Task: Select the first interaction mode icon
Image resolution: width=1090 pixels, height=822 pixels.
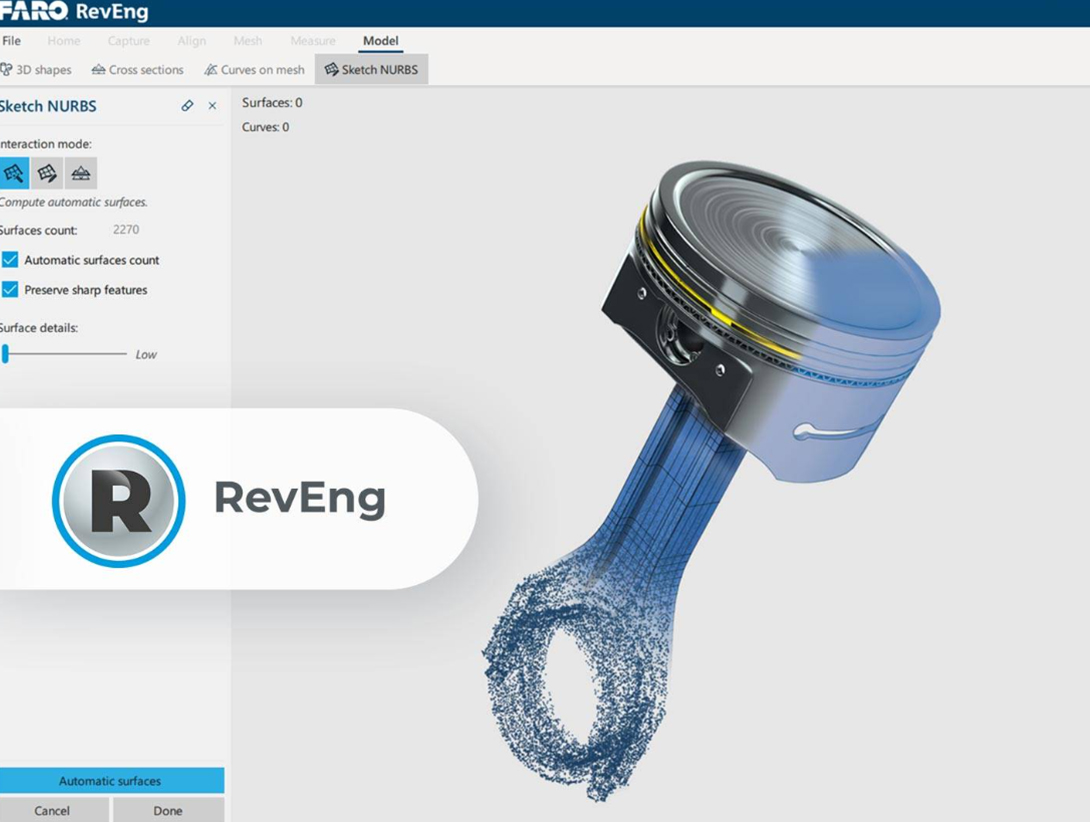Action: point(14,173)
